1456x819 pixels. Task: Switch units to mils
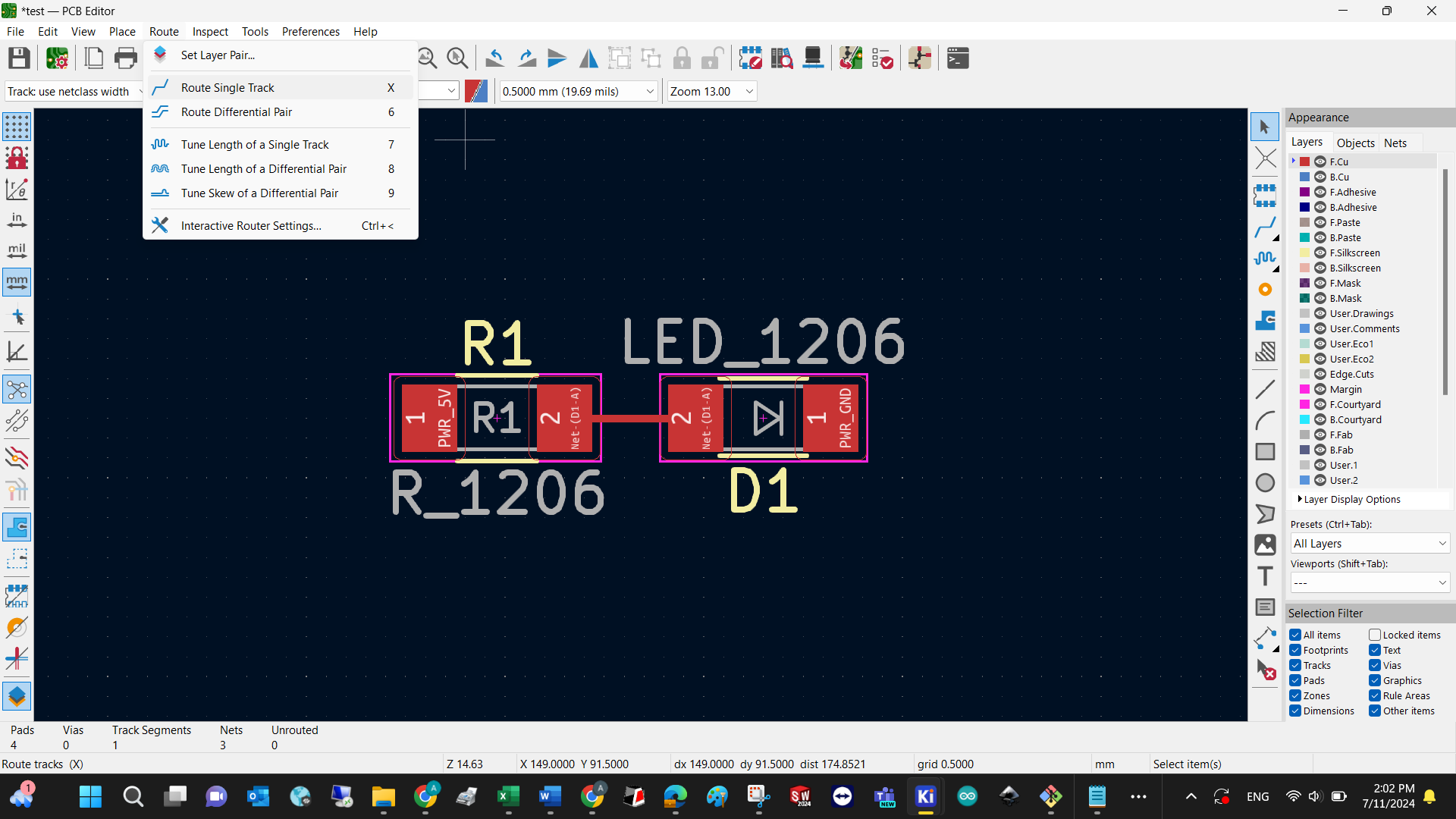tap(17, 251)
